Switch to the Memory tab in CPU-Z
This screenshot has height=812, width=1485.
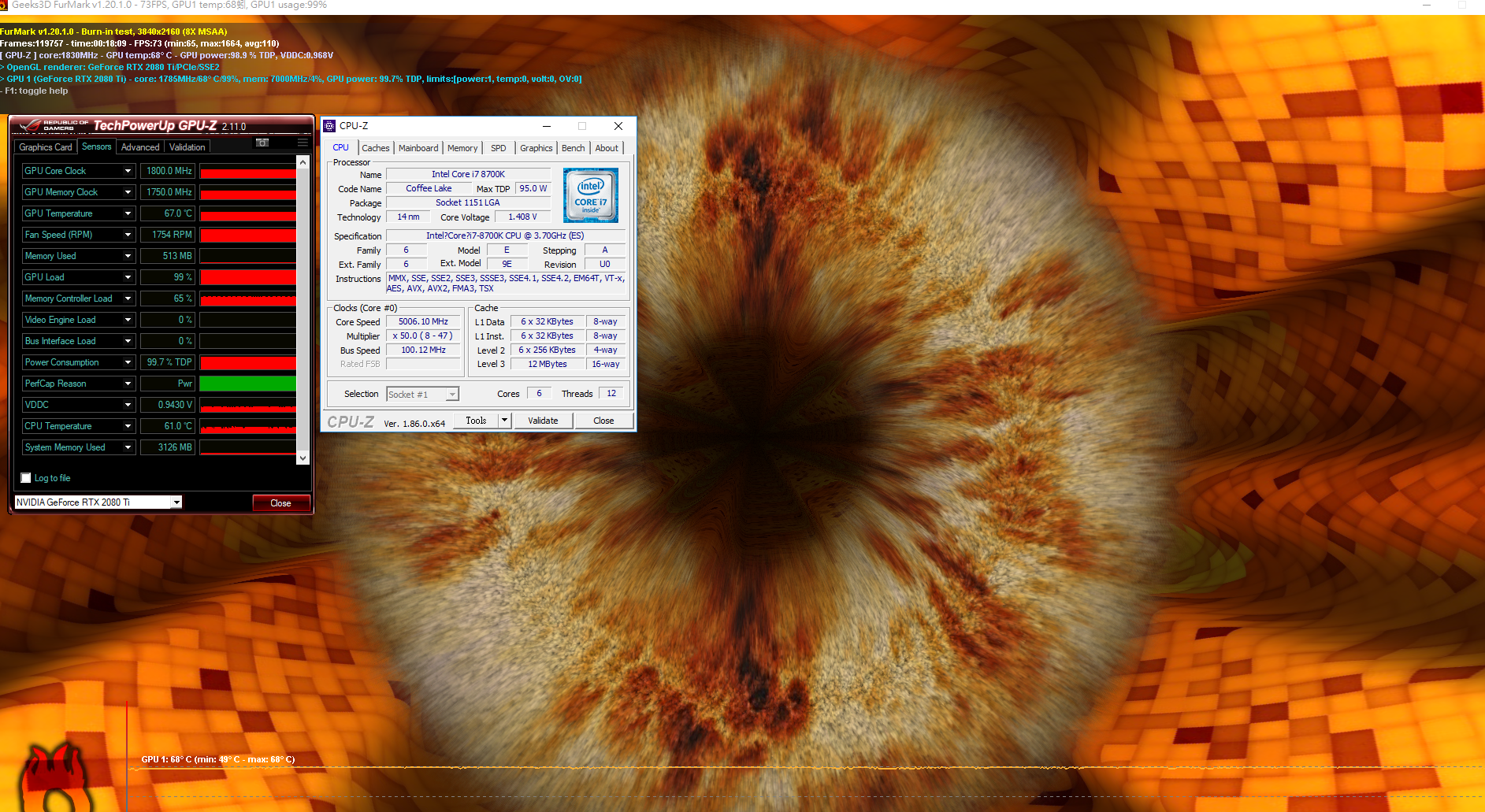[x=462, y=148]
